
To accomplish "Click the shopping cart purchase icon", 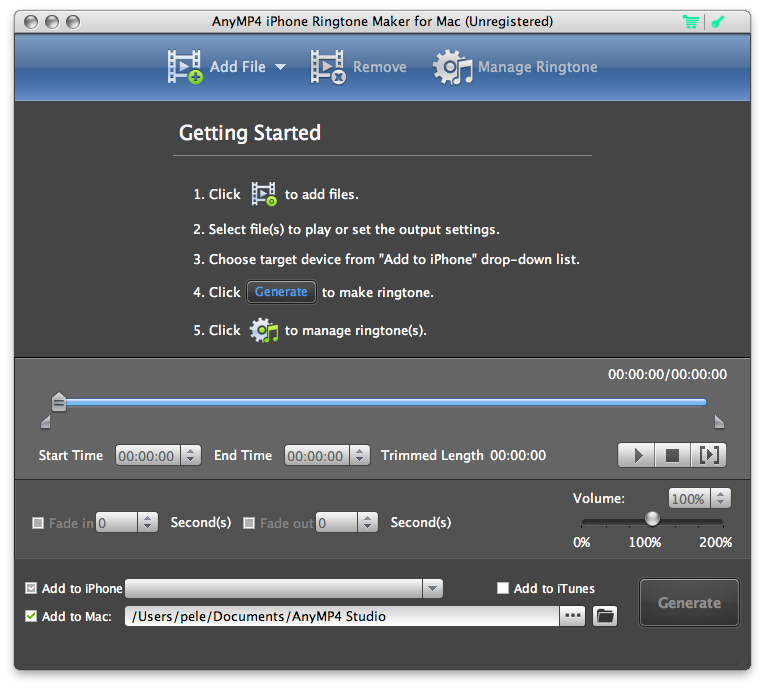I will (x=690, y=22).
